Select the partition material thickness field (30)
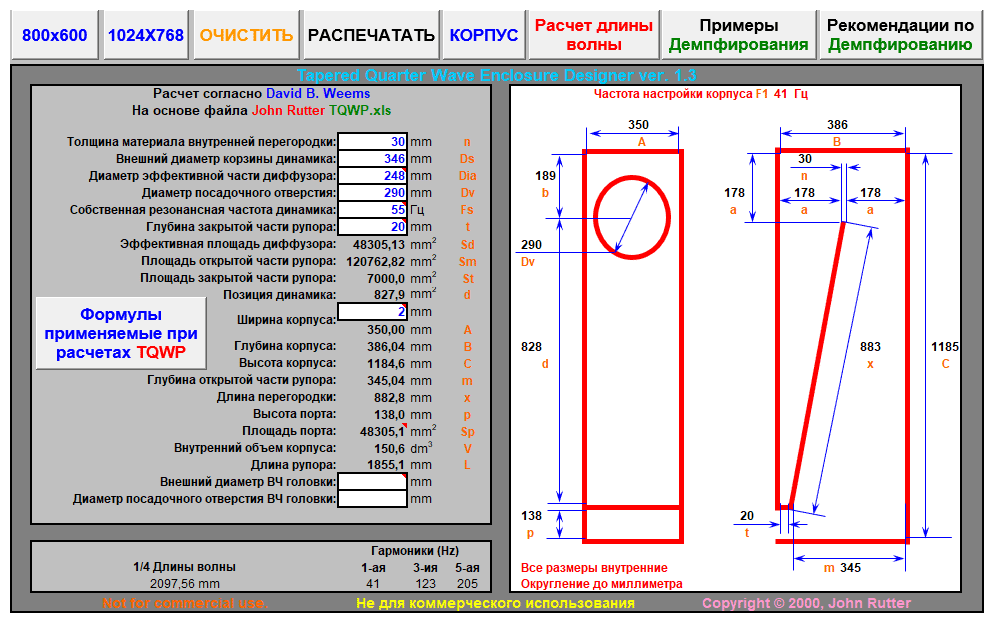 [x=372, y=142]
